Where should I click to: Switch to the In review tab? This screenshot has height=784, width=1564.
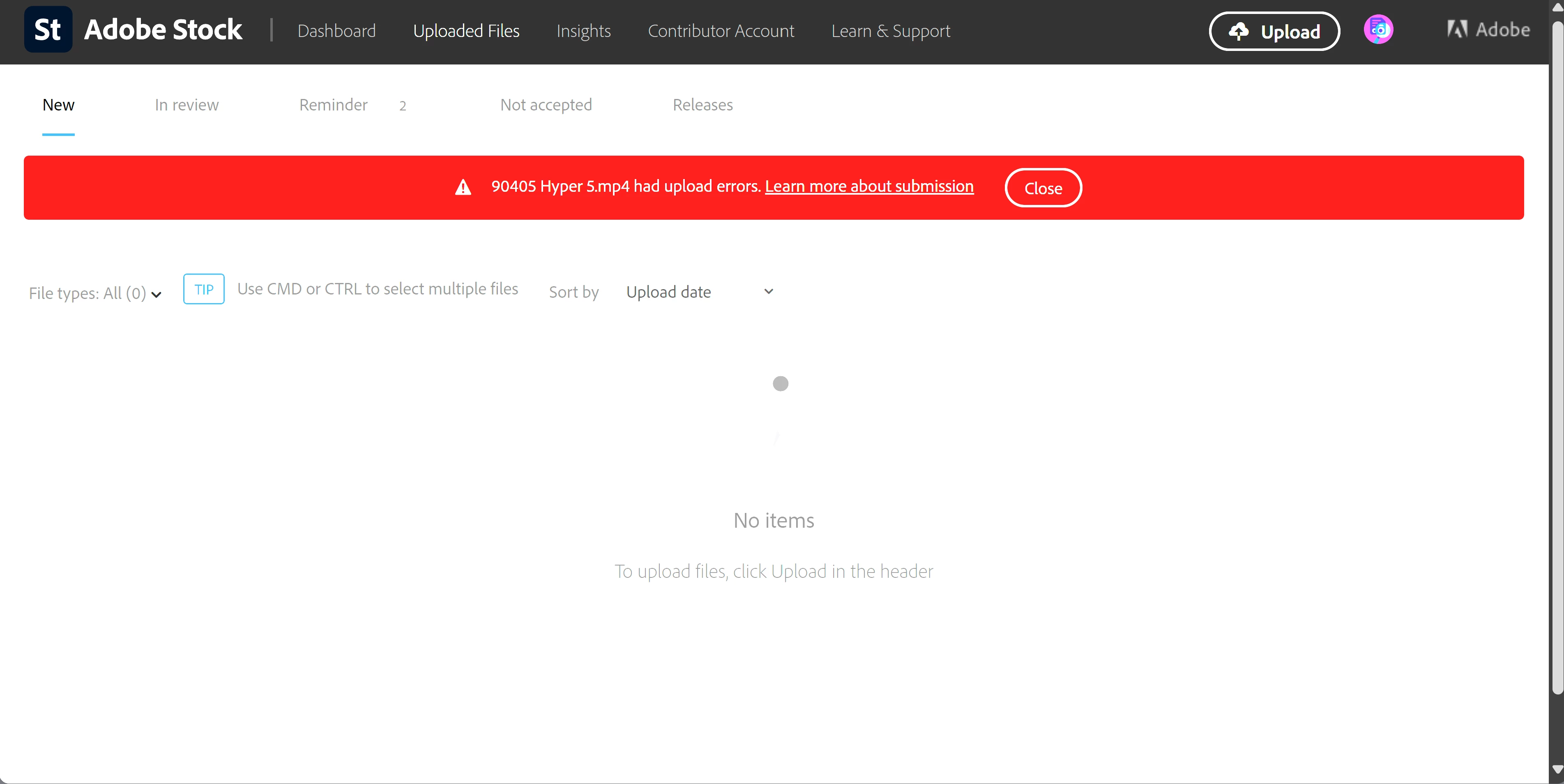pyautogui.click(x=187, y=105)
